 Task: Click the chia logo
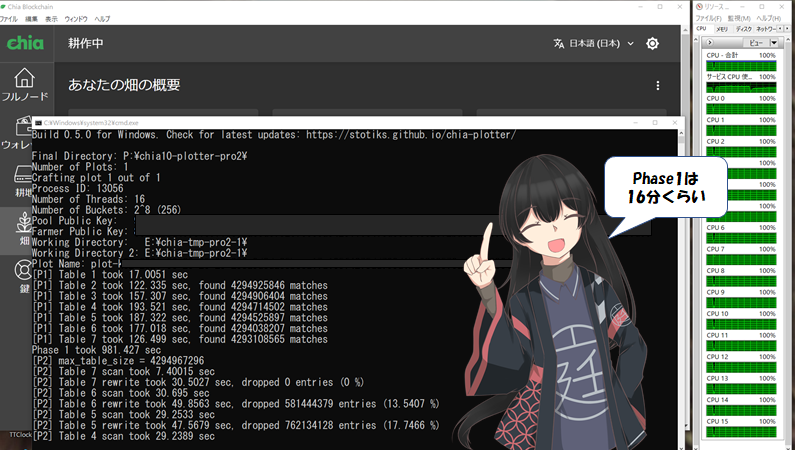[25, 43]
